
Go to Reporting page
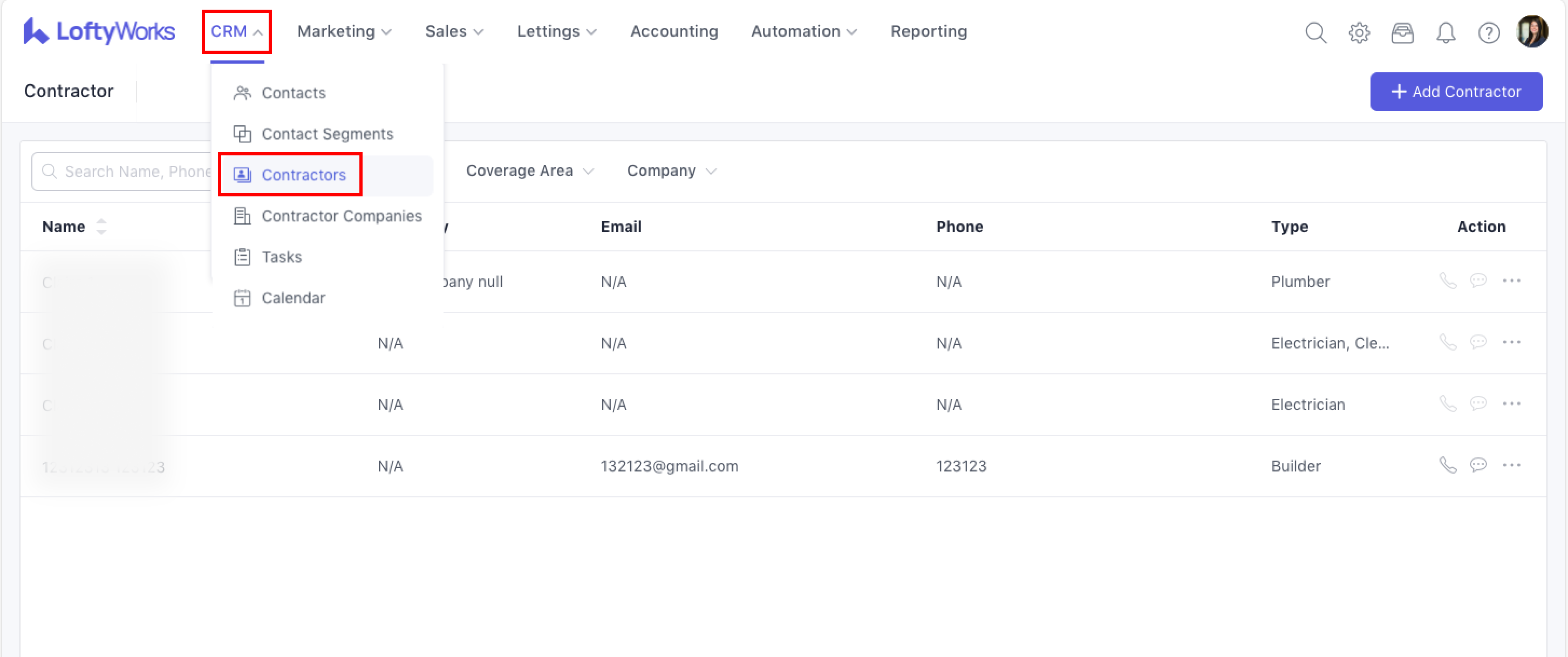coord(928,31)
